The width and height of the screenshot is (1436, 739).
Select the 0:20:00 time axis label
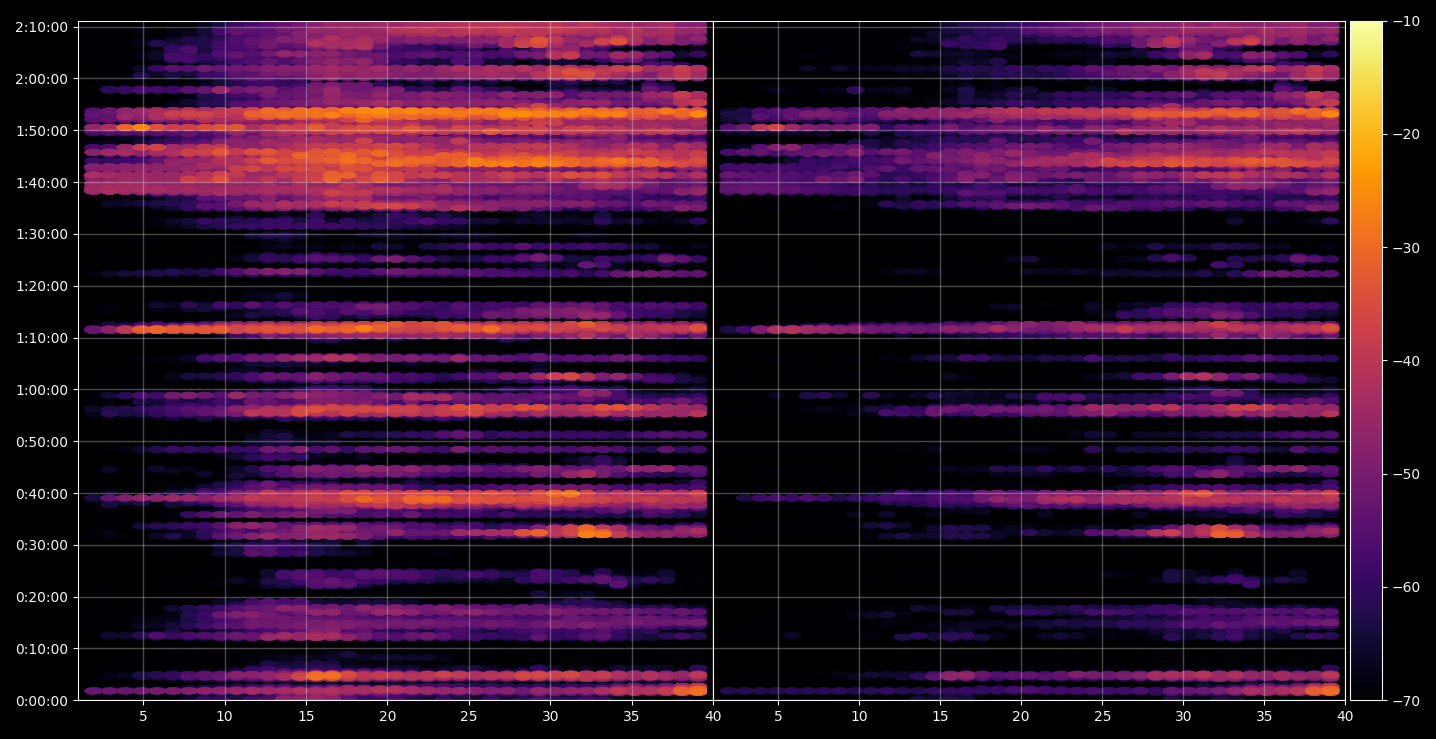pos(41,597)
